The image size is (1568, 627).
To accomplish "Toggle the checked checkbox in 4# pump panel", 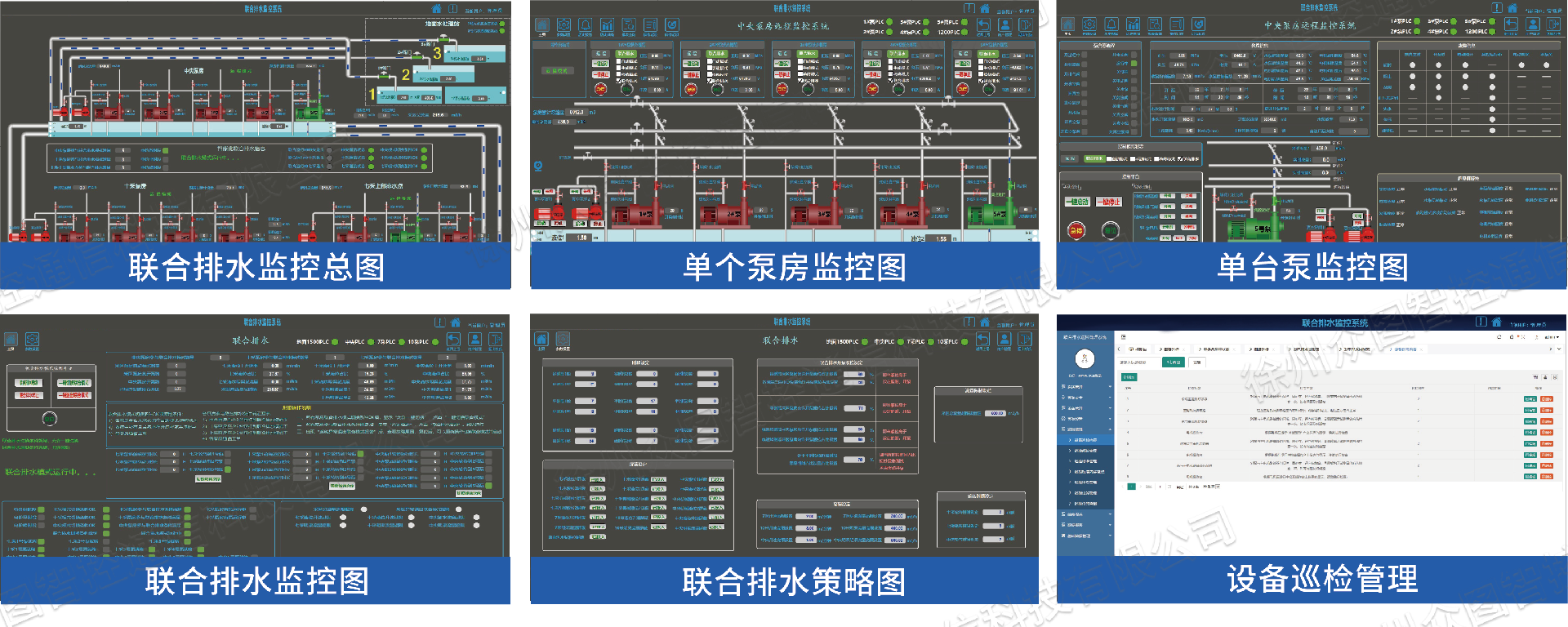I will coord(890,80).
